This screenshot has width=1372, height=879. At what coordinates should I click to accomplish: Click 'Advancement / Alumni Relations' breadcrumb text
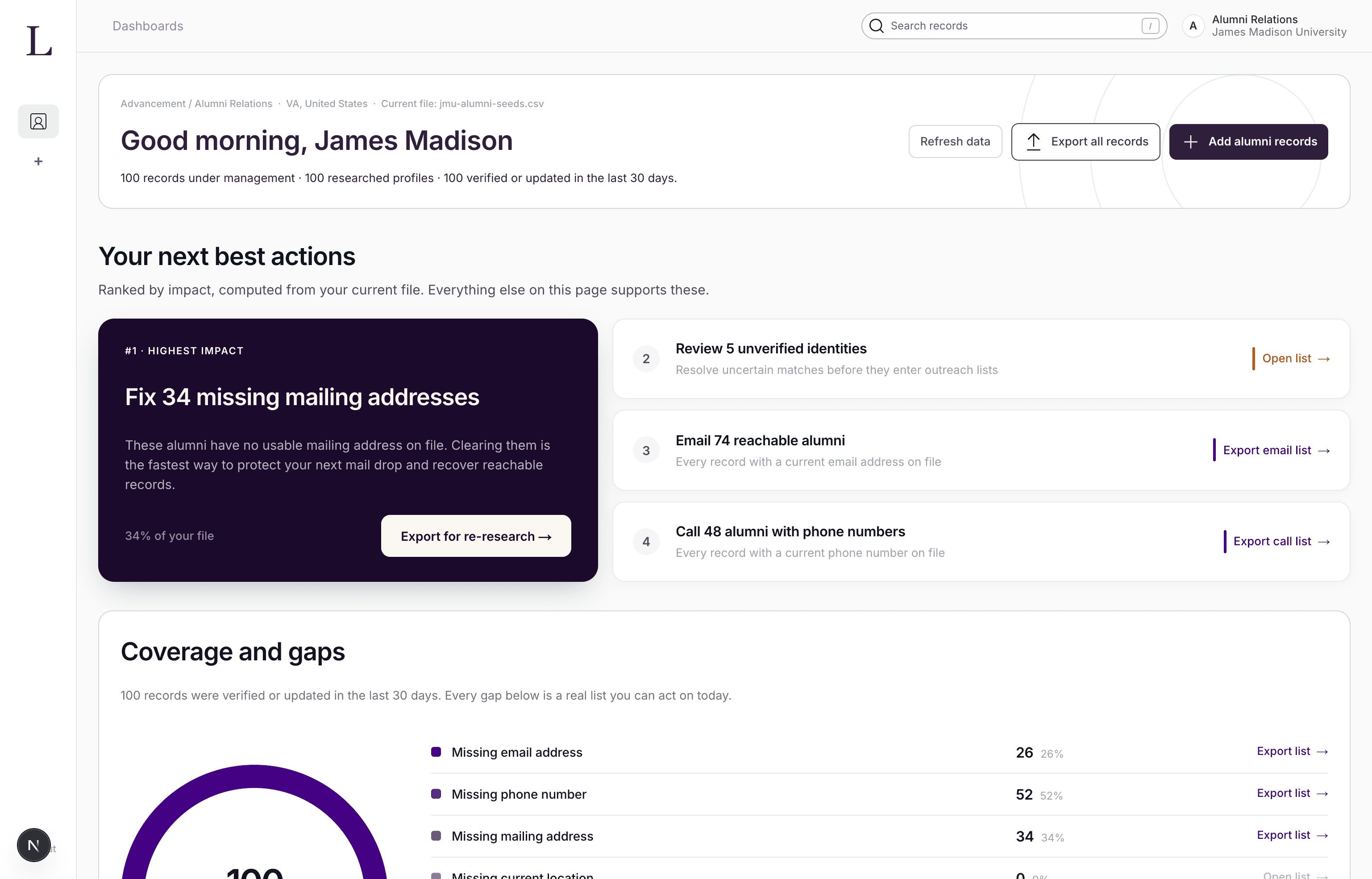click(x=196, y=104)
